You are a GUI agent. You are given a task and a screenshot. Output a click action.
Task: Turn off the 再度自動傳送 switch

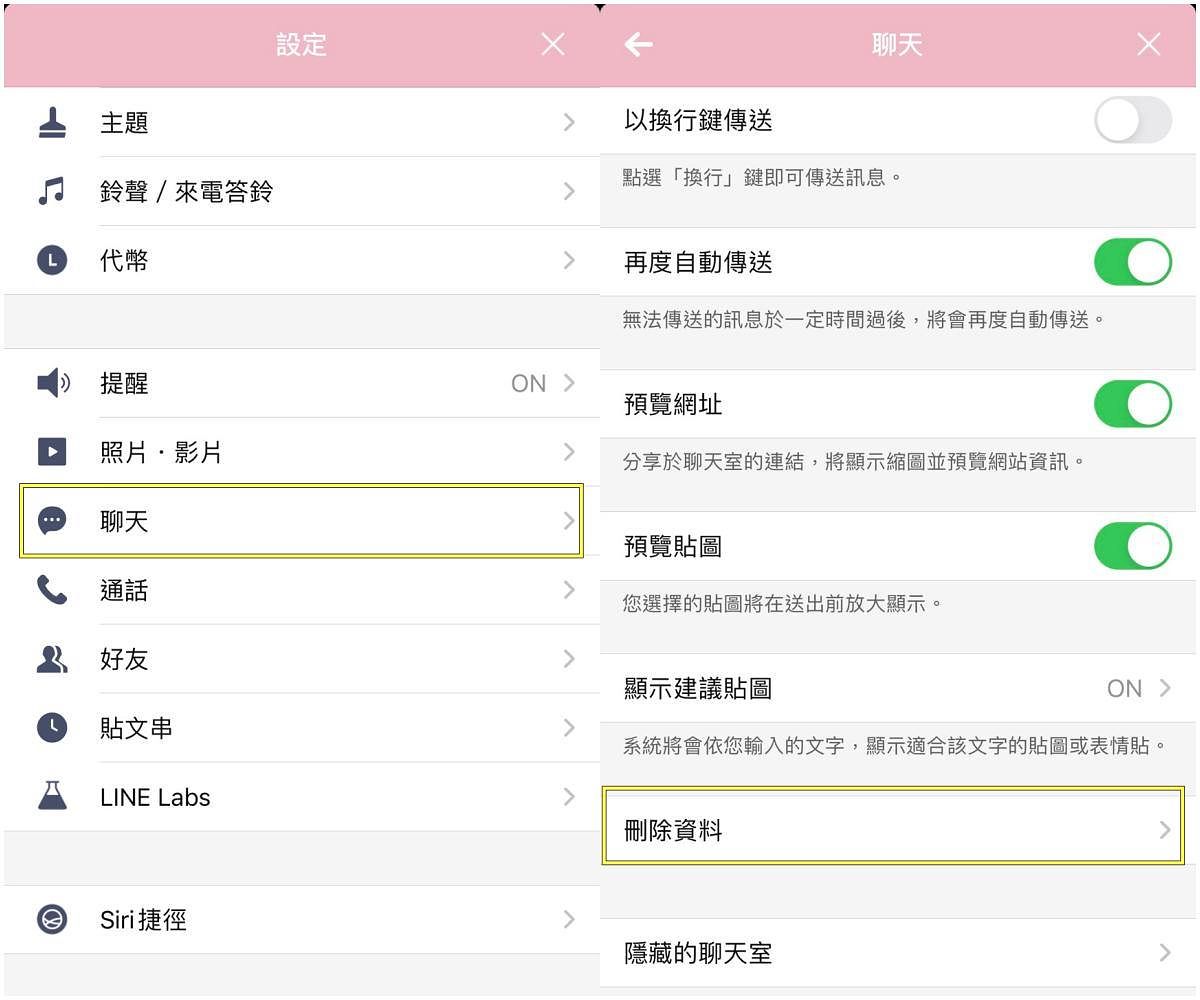[1132, 262]
